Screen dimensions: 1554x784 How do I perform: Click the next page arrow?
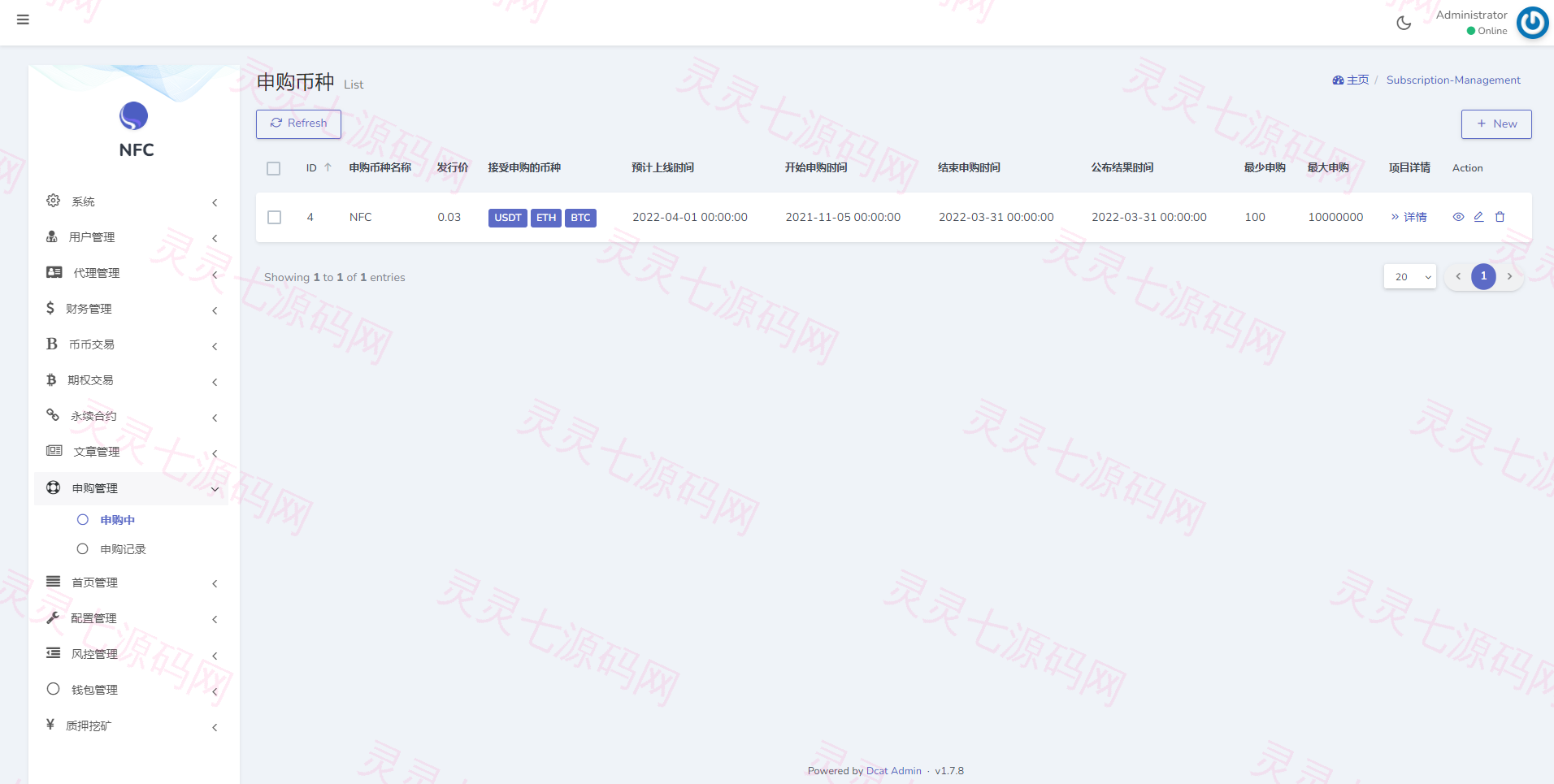[x=1509, y=276]
